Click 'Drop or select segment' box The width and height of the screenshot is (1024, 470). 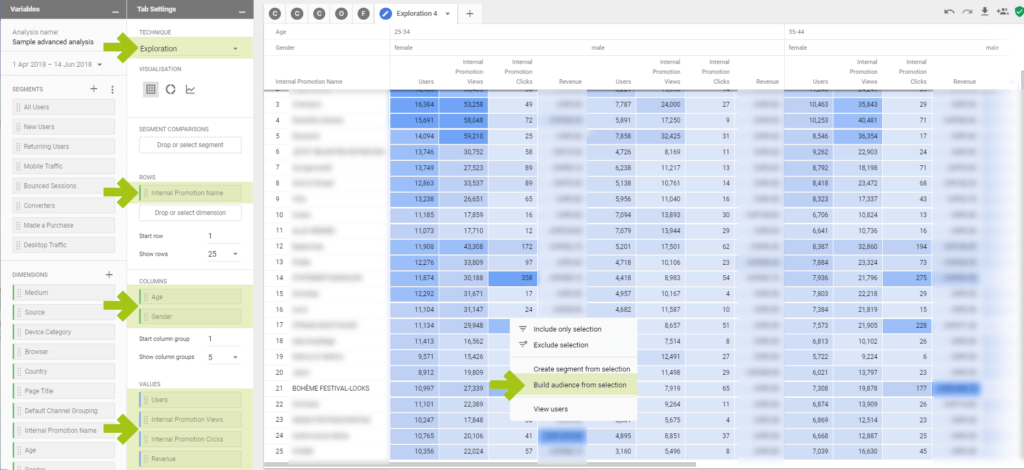190,145
